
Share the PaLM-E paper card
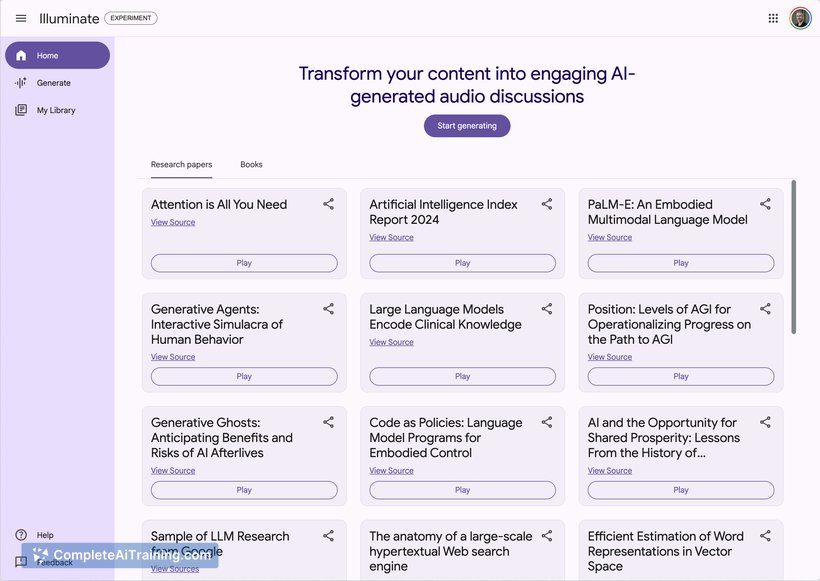(x=765, y=204)
